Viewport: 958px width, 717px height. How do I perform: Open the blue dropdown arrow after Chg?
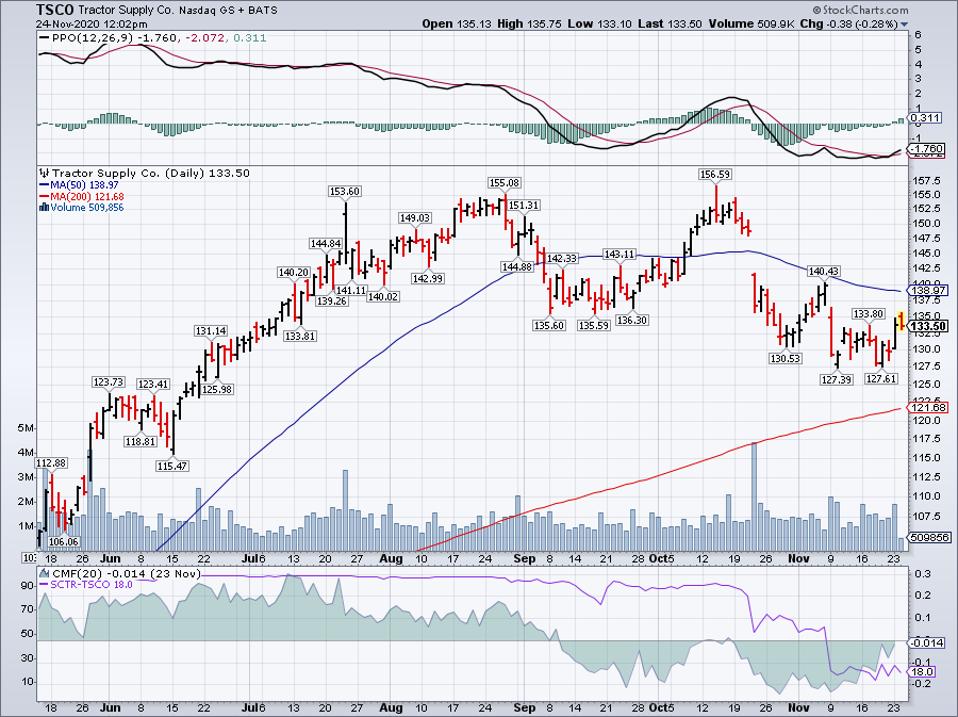905,24
